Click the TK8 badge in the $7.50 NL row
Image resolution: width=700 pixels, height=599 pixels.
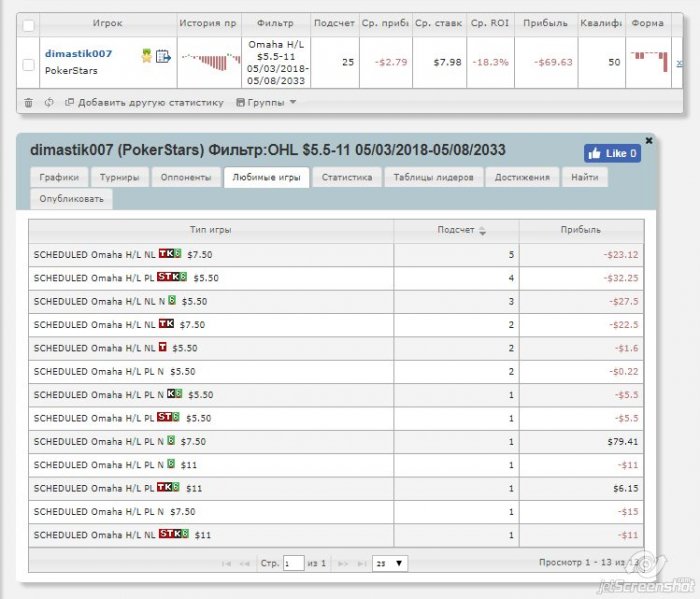coord(170,254)
